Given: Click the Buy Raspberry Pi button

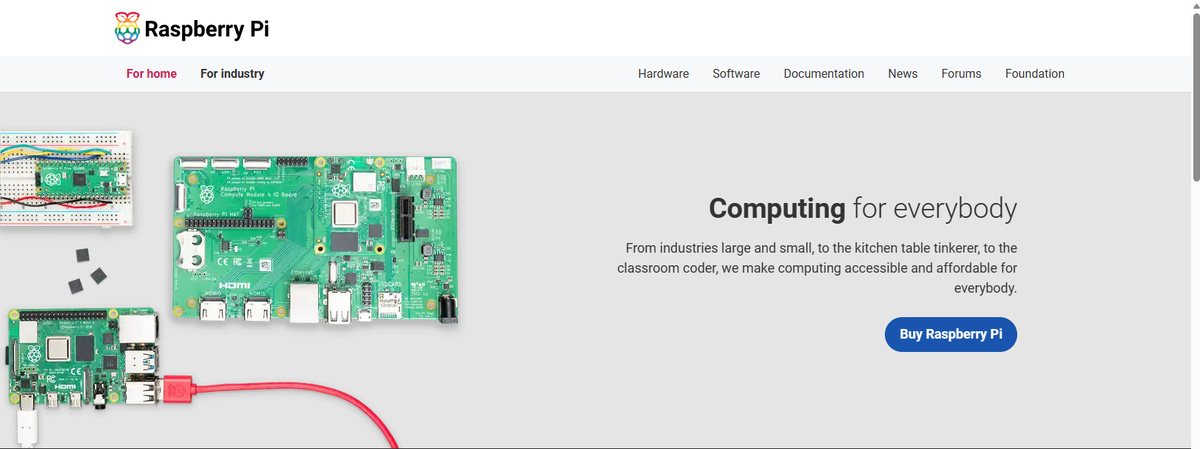Looking at the screenshot, I should 950,334.
